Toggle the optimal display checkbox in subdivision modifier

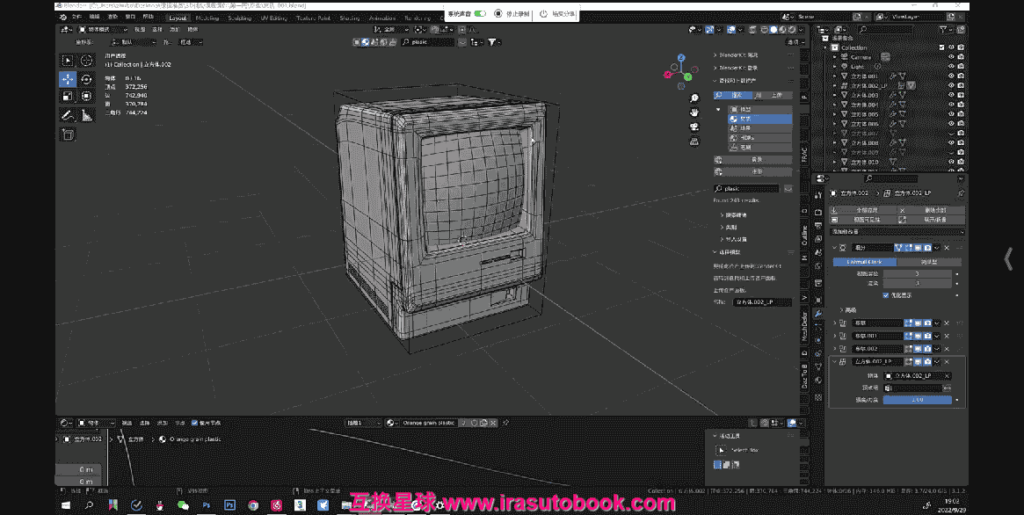[x=886, y=295]
